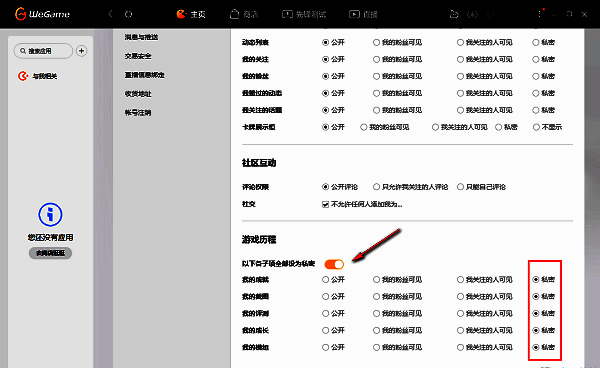Set last 游戏历程 row to 私密
The height and width of the screenshot is (368, 600).
click(x=536, y=347)
